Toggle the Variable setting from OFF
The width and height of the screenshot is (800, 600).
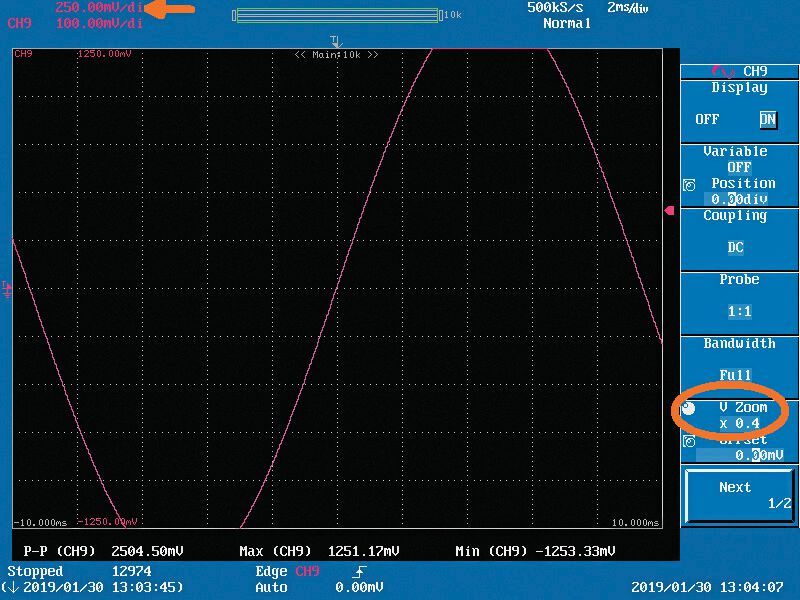point(738,165)
